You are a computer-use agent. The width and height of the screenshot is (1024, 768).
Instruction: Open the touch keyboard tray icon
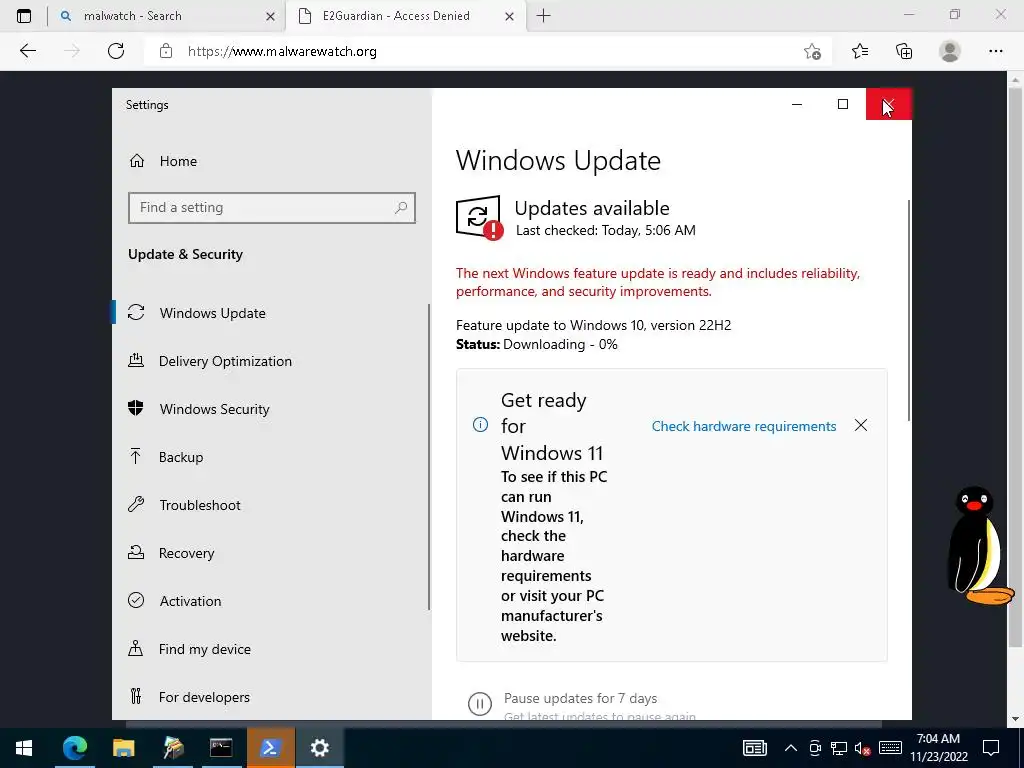pyautogui.click(x=890, y=748)
